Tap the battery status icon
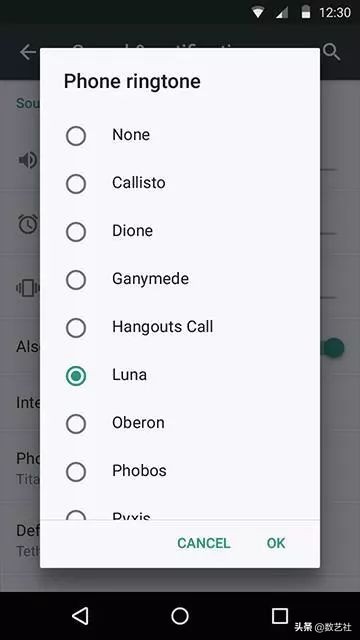 pyautogui.click(x=305, y=13)
